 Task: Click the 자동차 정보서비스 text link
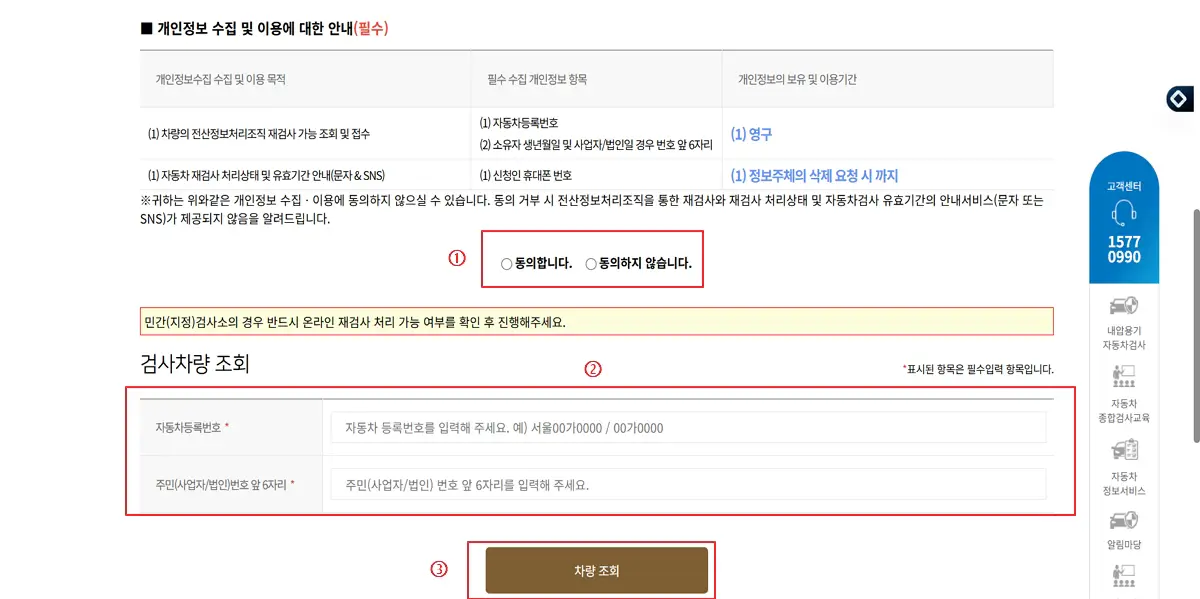tap(1124, 484)
